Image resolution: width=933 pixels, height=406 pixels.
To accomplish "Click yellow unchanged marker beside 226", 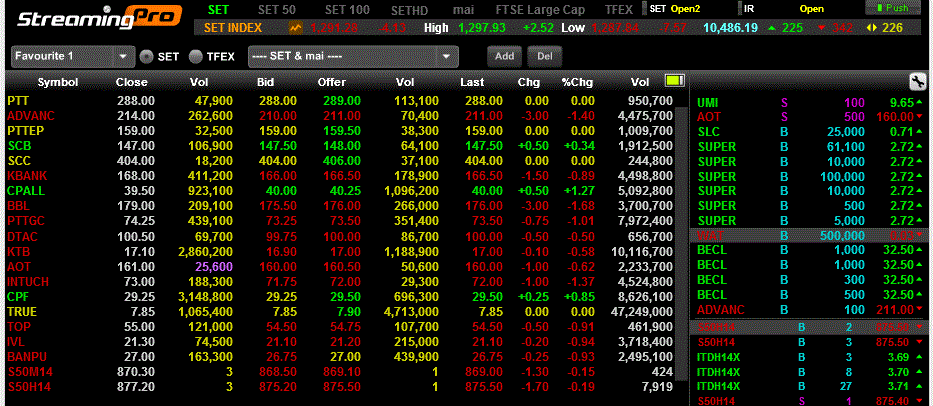I will click(x=872, y=27).
